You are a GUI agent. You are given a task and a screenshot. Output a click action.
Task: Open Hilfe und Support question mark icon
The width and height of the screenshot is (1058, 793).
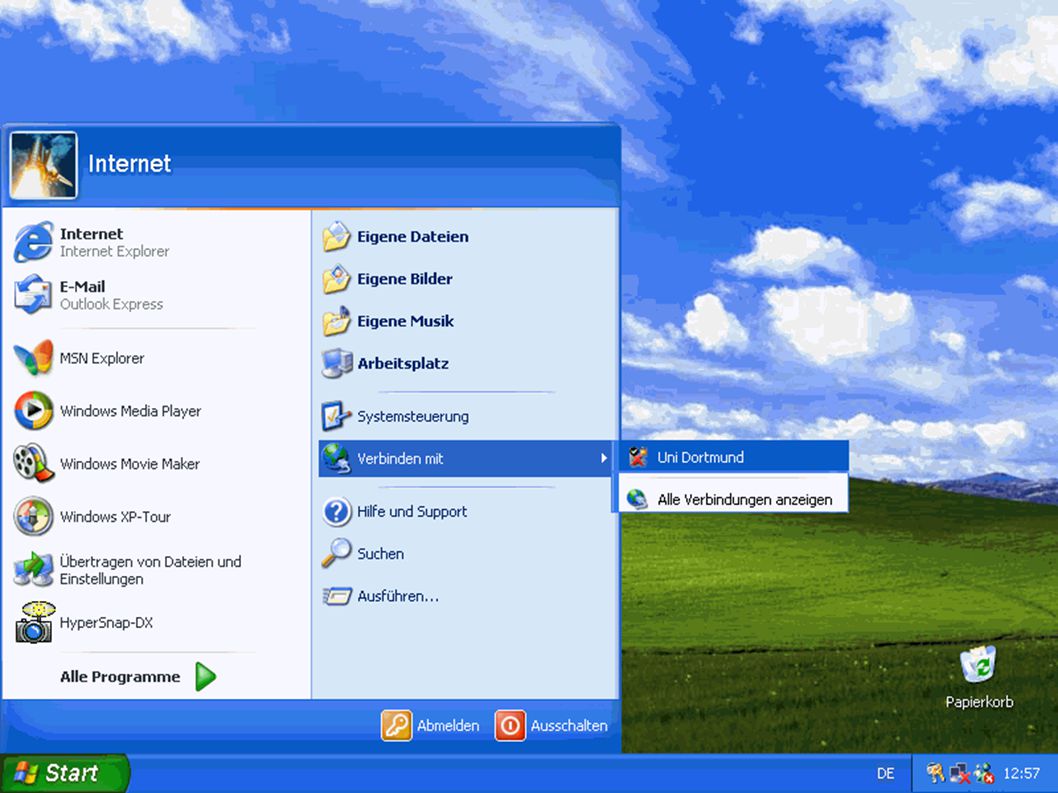click(337, 512)
